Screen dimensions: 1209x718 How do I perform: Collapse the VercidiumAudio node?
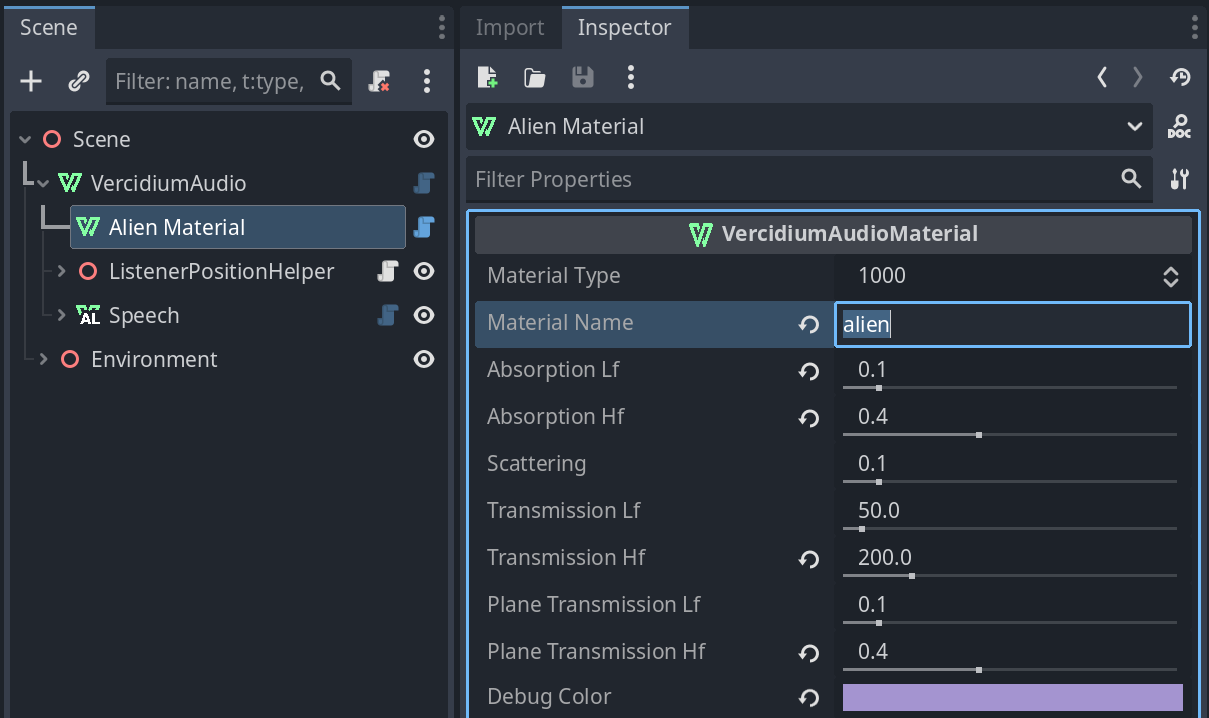coord(43,183)
